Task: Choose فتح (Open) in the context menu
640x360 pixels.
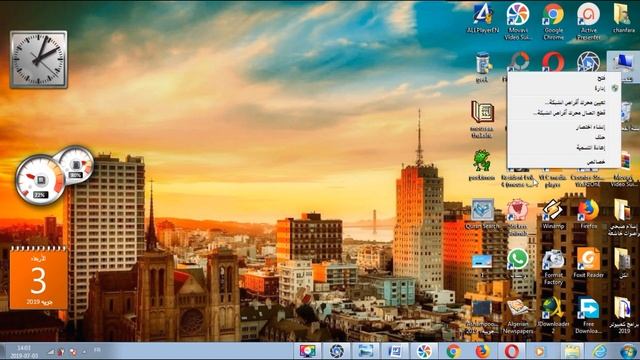Action: coord(564,78)
